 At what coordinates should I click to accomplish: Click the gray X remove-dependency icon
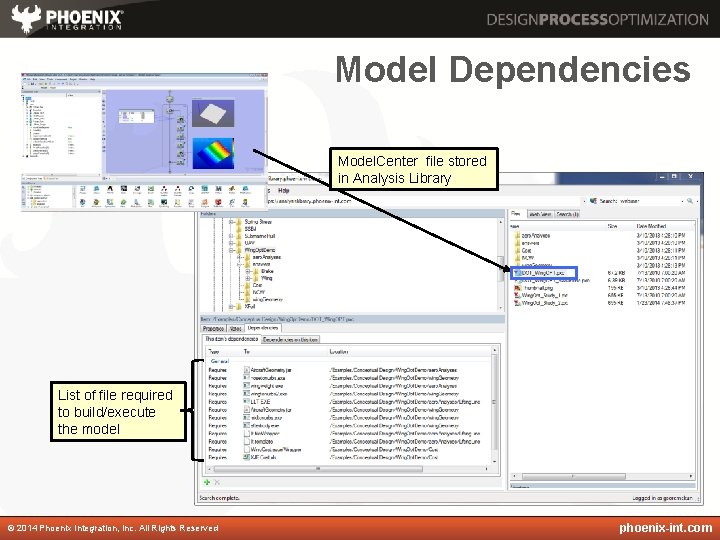217,482
